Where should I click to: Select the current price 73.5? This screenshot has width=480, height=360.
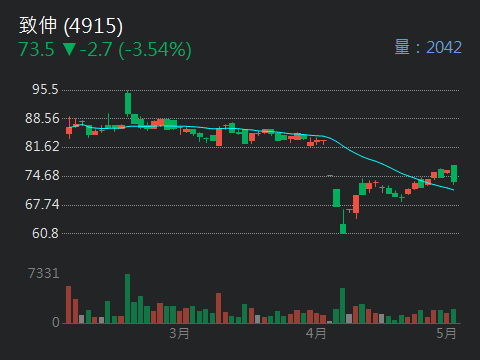(x=36, y=49)
